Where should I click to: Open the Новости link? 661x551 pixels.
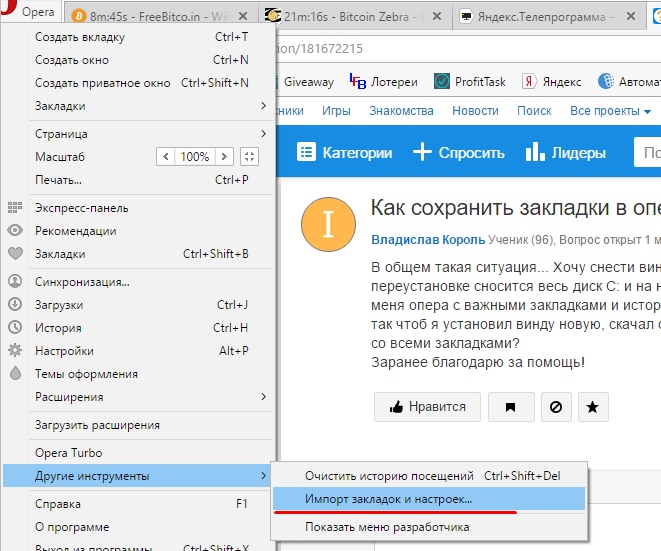475,111
